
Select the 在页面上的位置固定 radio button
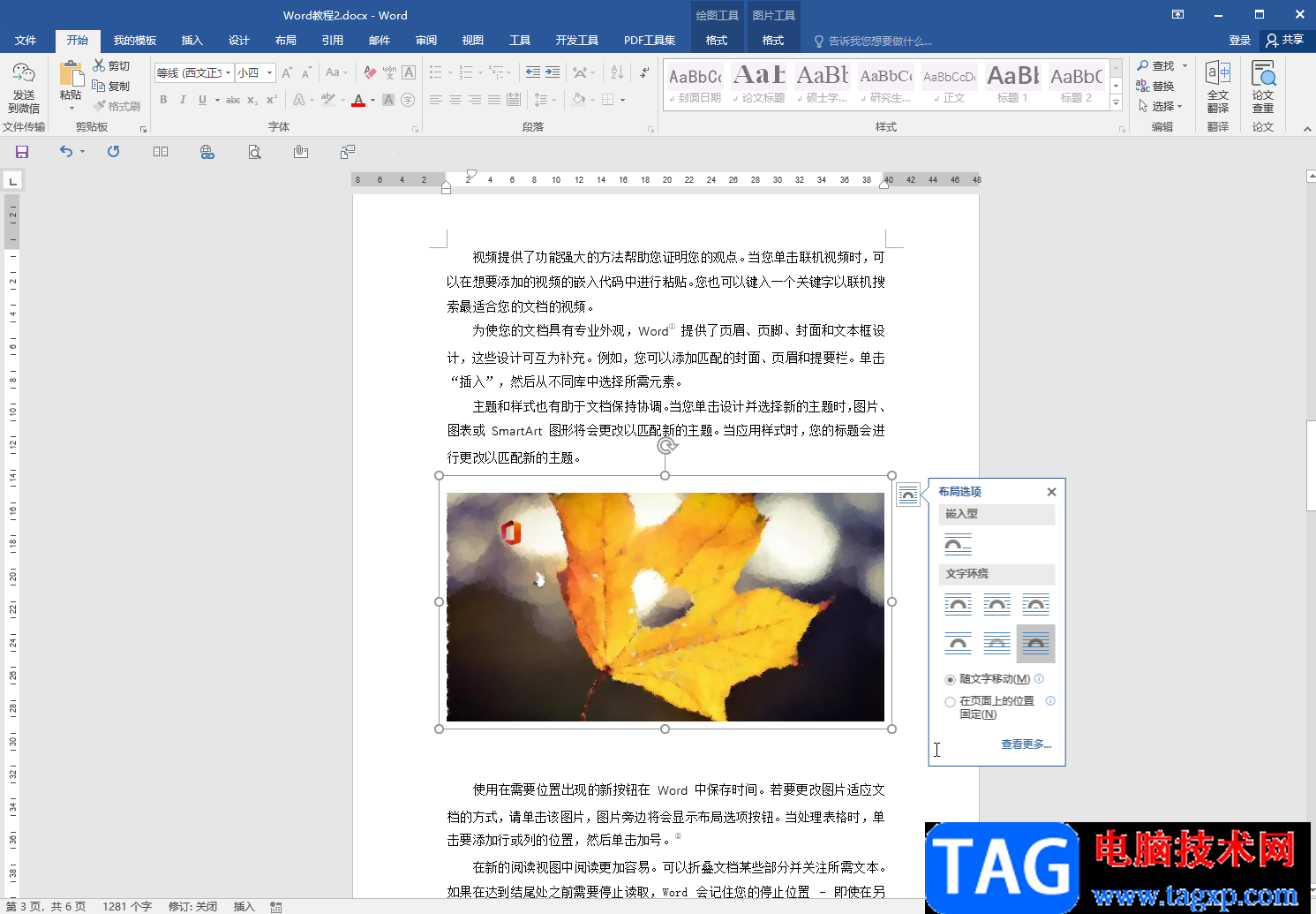click(950, 703)
